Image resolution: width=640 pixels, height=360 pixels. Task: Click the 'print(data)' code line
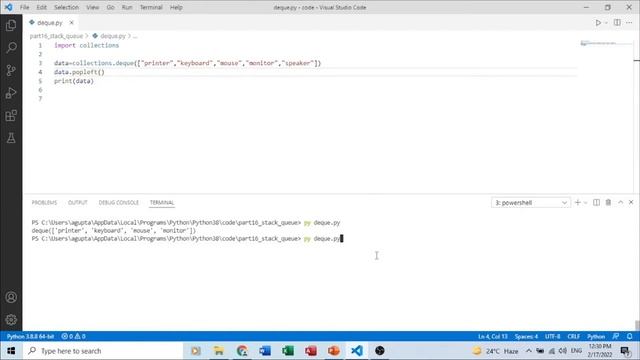74,81
